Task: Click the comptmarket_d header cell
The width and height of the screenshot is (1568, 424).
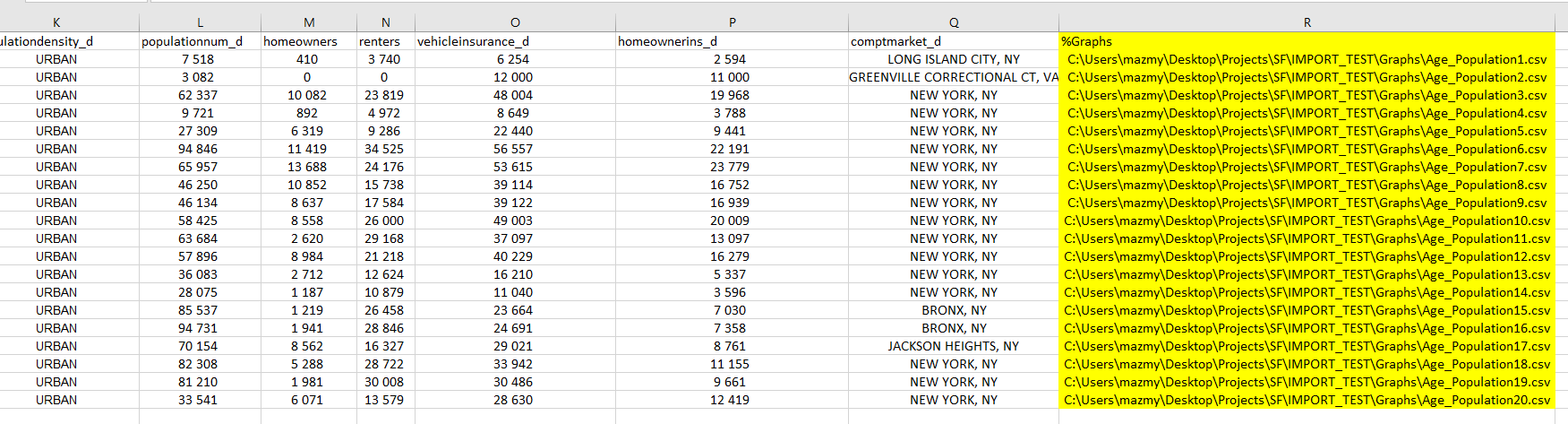Action: [954, 41]
